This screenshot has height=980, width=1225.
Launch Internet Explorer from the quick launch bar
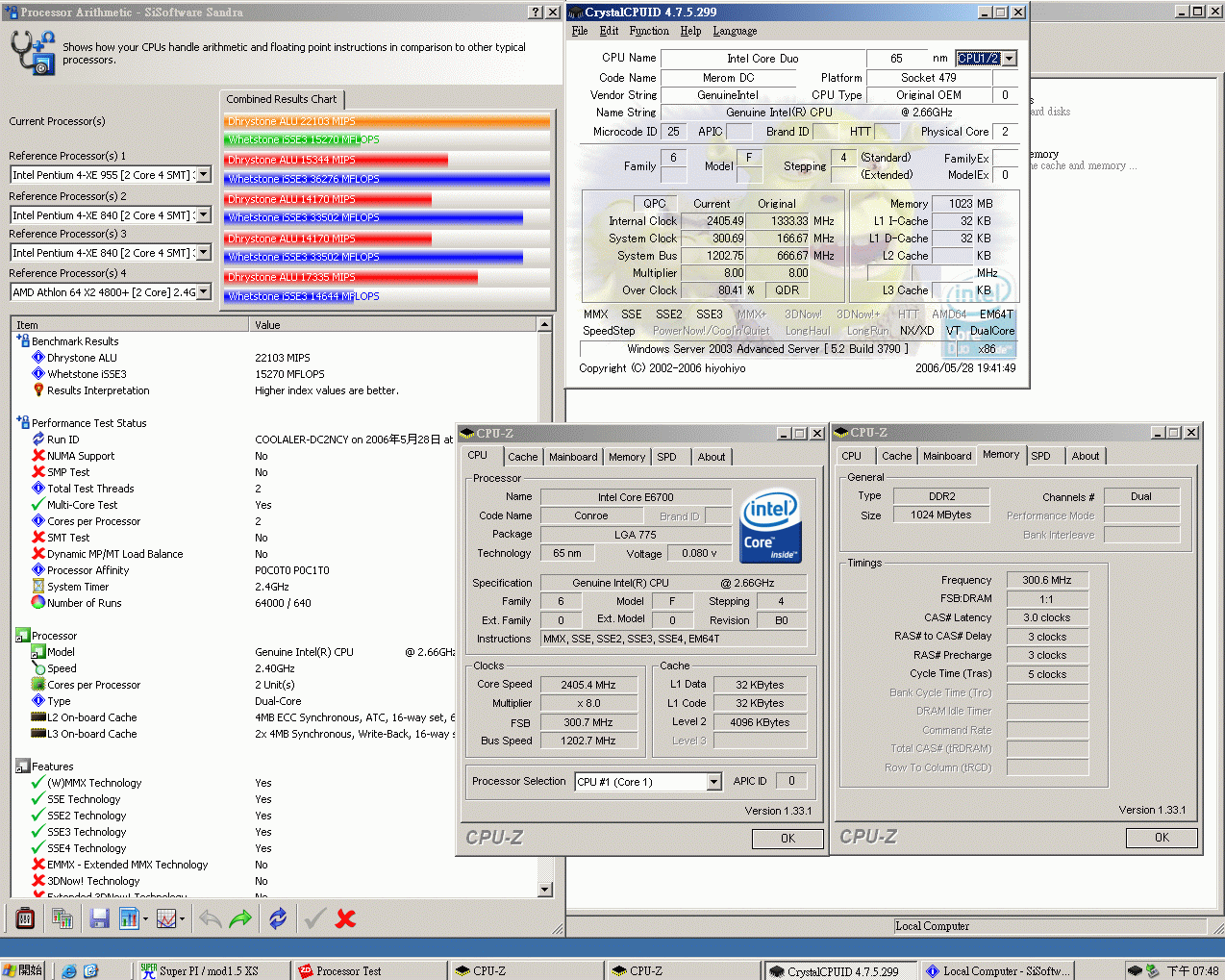click(x=69, y=970)
